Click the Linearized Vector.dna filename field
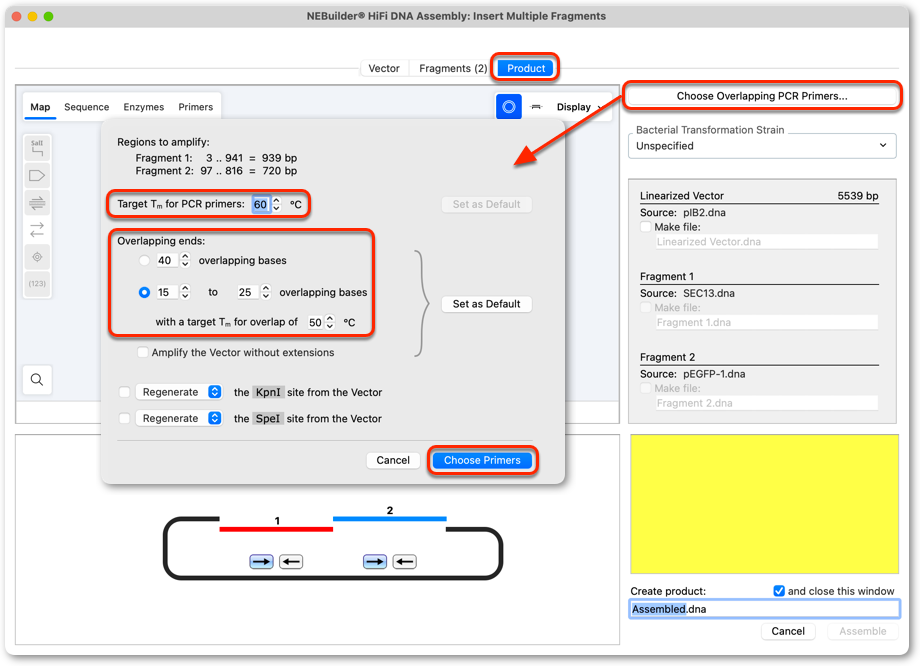This screenshot has width=920, height=666. point(766,242)
